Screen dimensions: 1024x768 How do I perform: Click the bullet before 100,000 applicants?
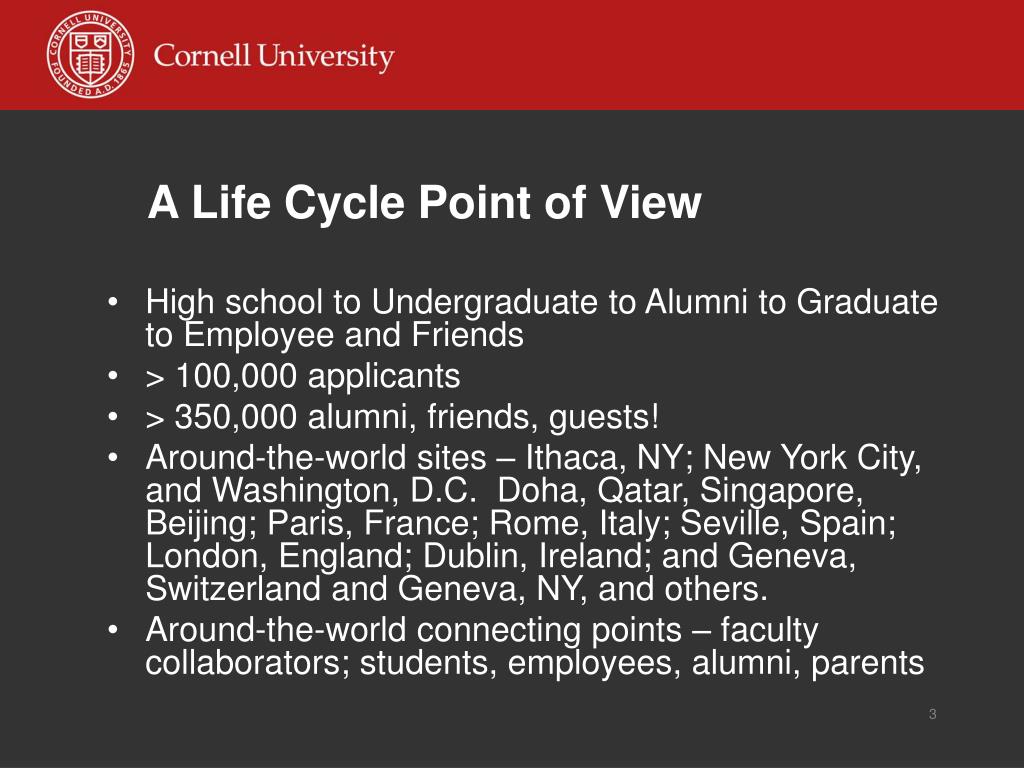[x=113, y=377]
